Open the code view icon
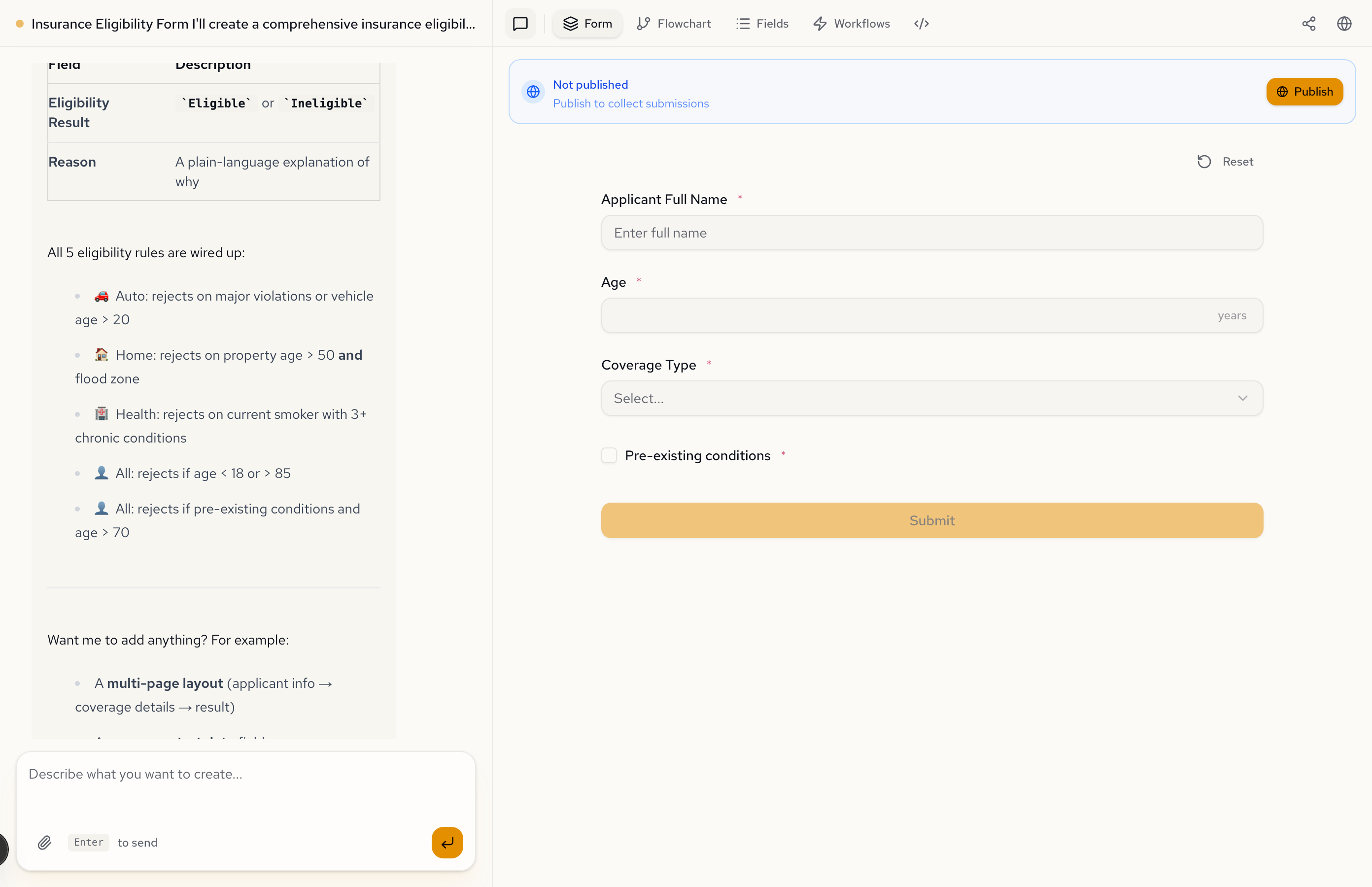The image size is (1372, 887). pyautogui.click(x=921, y=24)
